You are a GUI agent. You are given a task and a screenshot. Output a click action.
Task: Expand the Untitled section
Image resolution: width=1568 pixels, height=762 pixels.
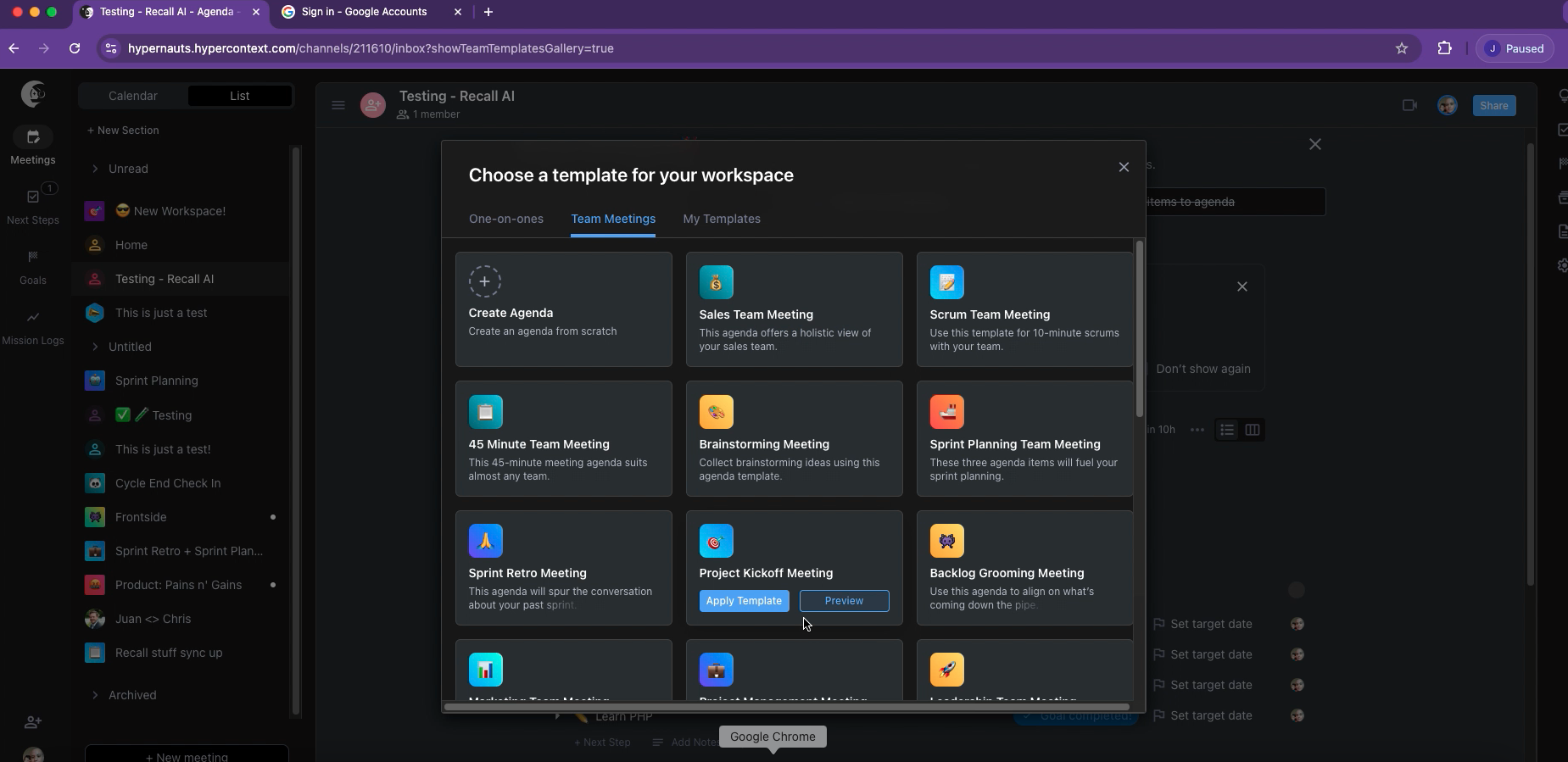(x=95, y=347)
